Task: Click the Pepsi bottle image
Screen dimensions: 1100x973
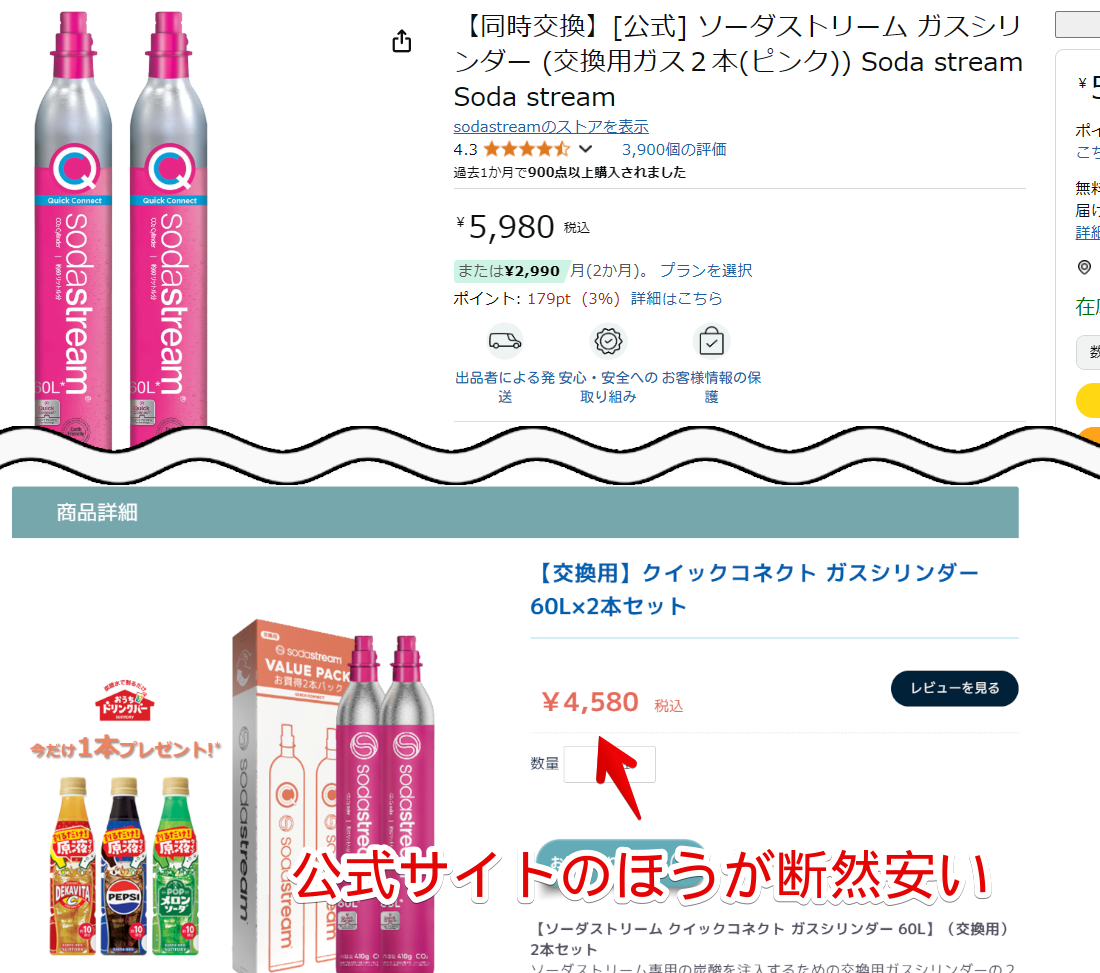Action: (x=124, y=866)
